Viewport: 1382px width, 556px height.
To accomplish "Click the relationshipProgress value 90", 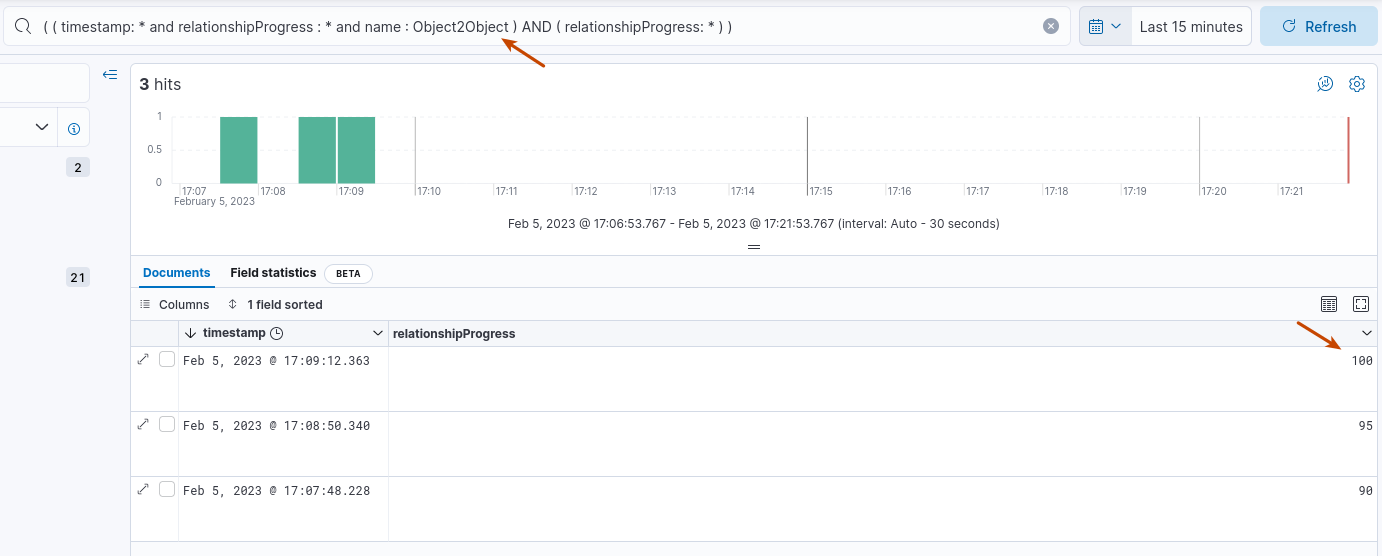I will tap(1365, 491).
